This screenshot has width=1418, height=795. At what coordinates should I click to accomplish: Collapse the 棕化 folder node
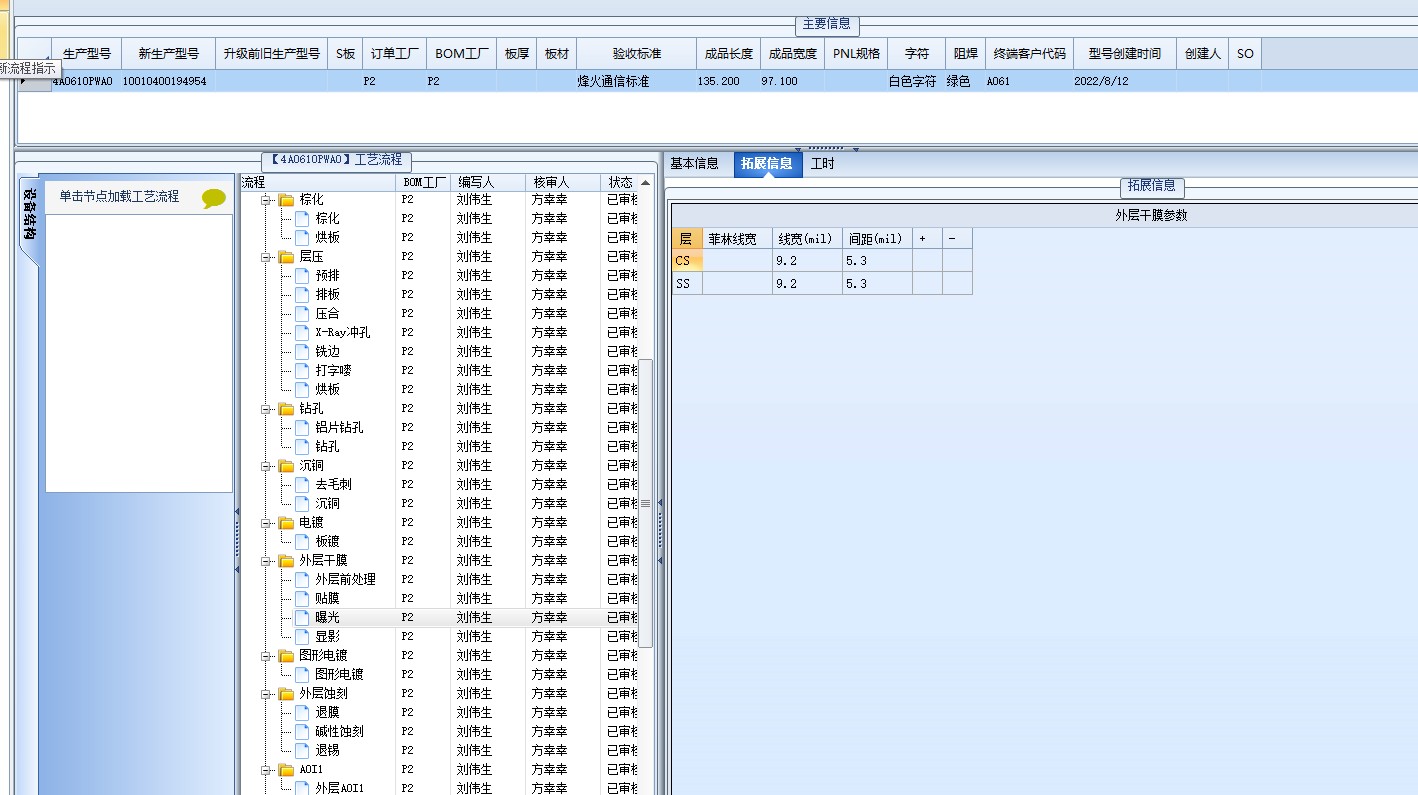267,200
